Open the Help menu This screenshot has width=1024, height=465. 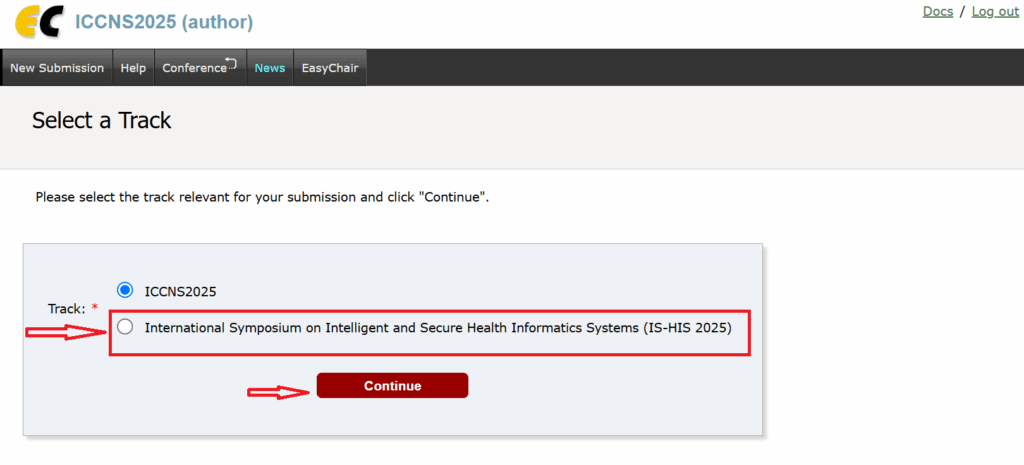point(133,68)
